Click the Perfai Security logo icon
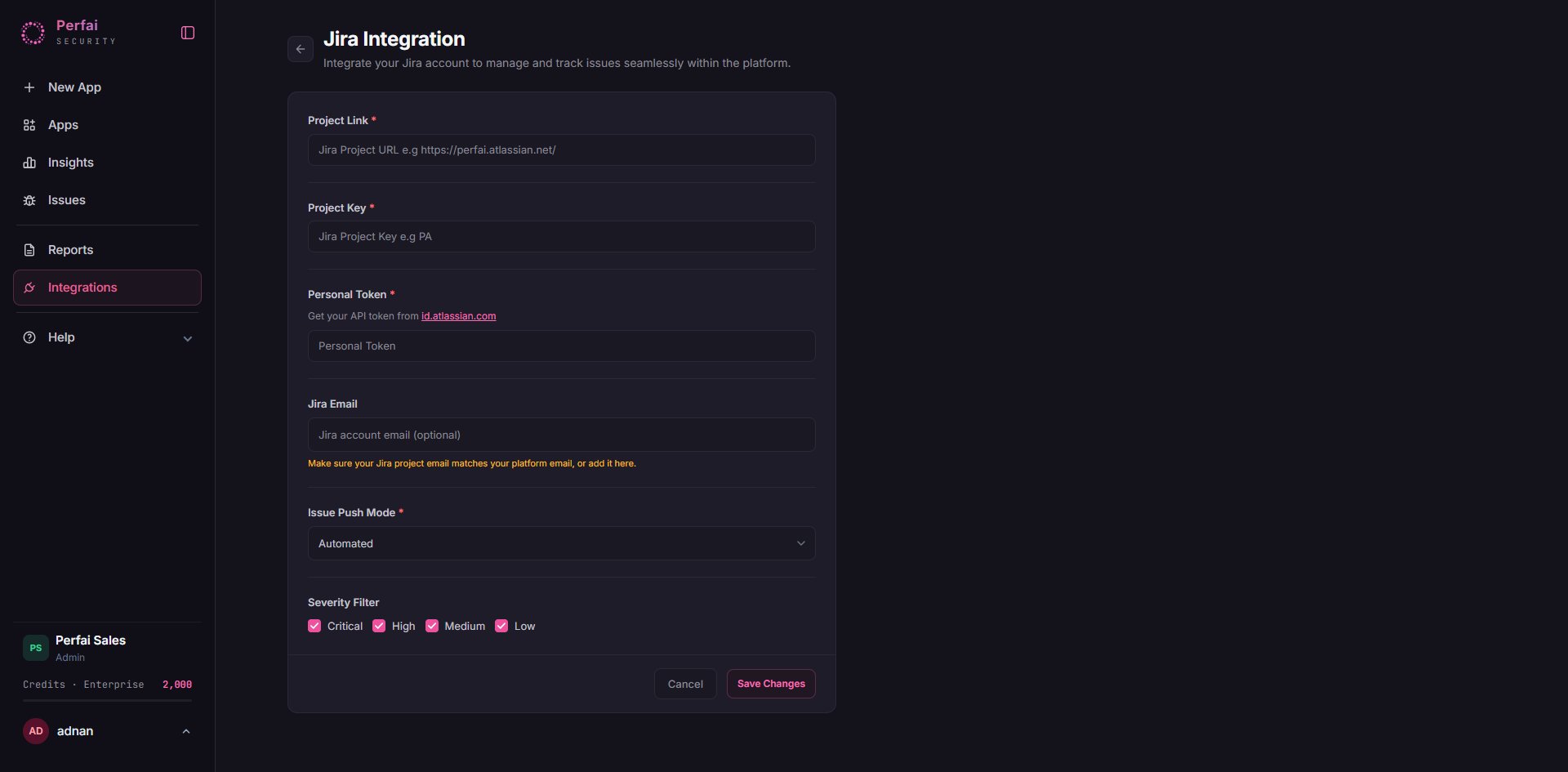Viewport: 1568px width, 772px height. [x=33, y=33]
